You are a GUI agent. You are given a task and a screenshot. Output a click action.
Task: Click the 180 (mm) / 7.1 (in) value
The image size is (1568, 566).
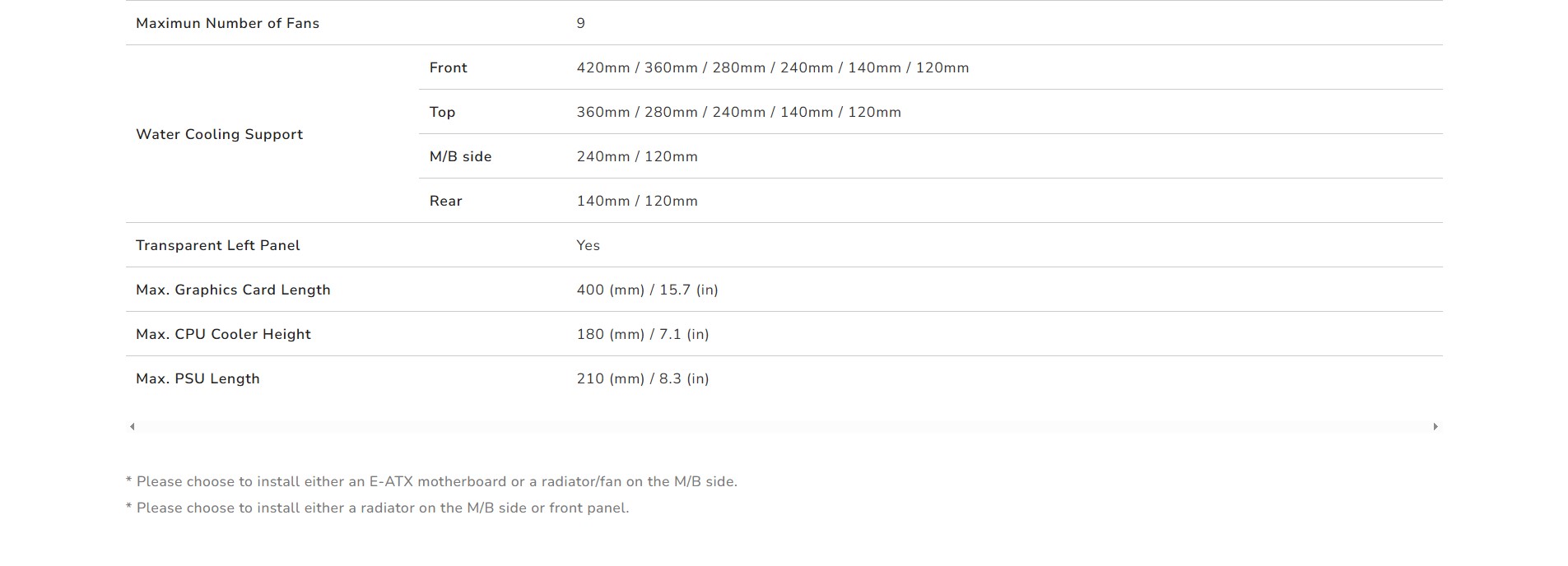(x=643, y=334)
